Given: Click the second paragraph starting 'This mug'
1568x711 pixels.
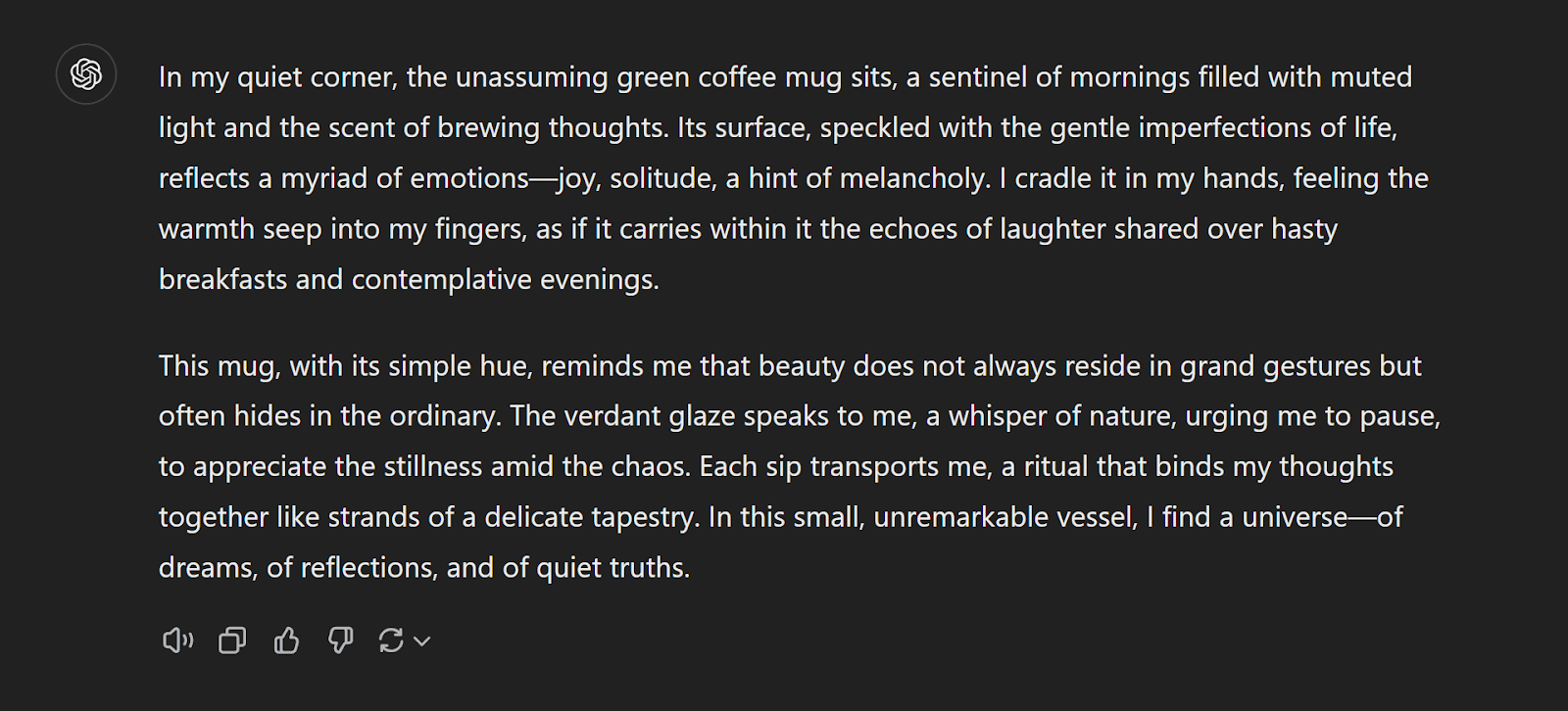Looking at the screenshot, I should (800, 466).
